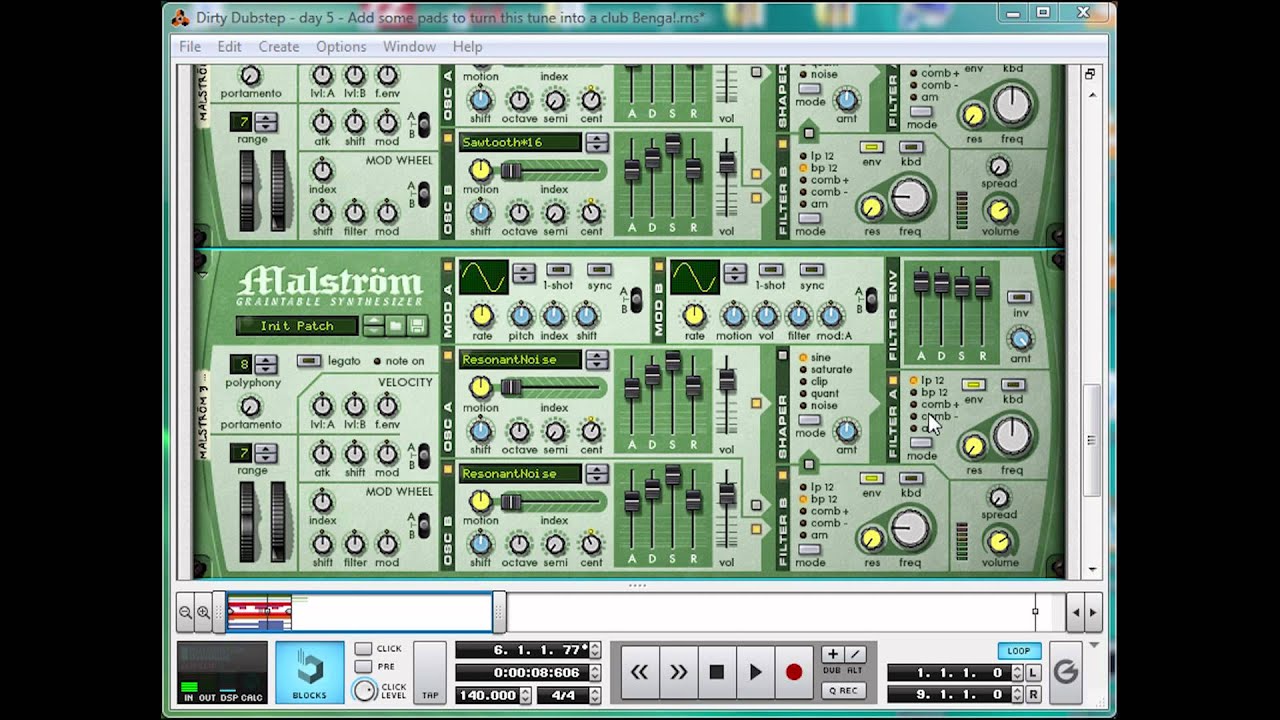Enable the Click metronome checkbox

[363, 649]
